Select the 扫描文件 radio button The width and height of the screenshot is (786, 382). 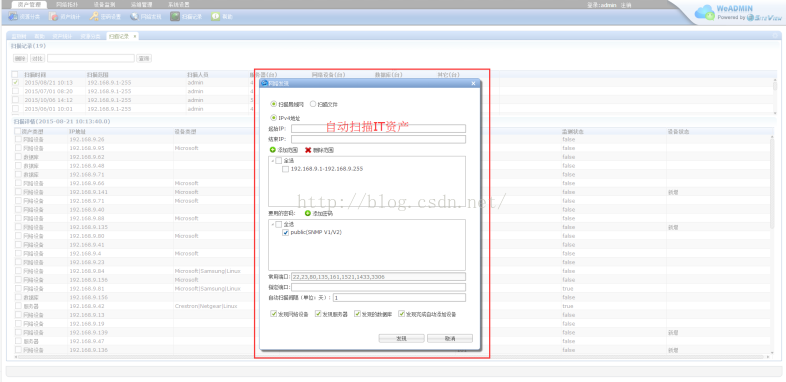313,104
